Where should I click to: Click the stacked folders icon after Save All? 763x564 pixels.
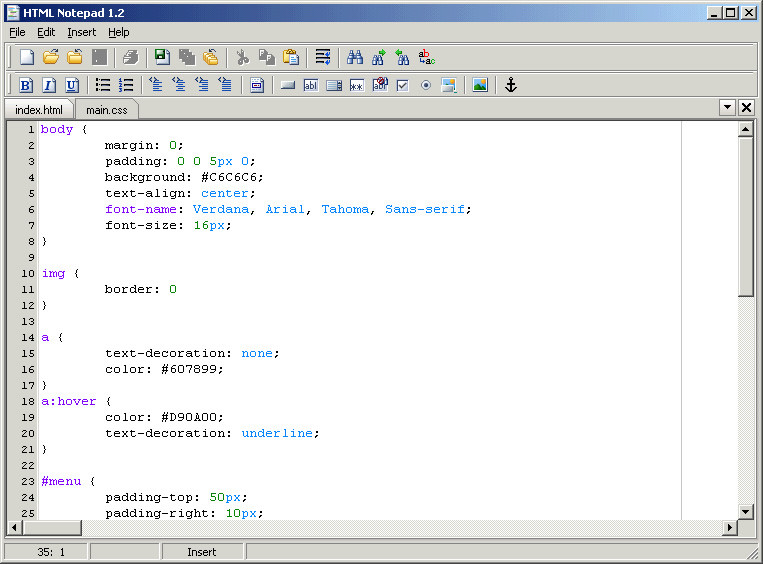point(210,57)
